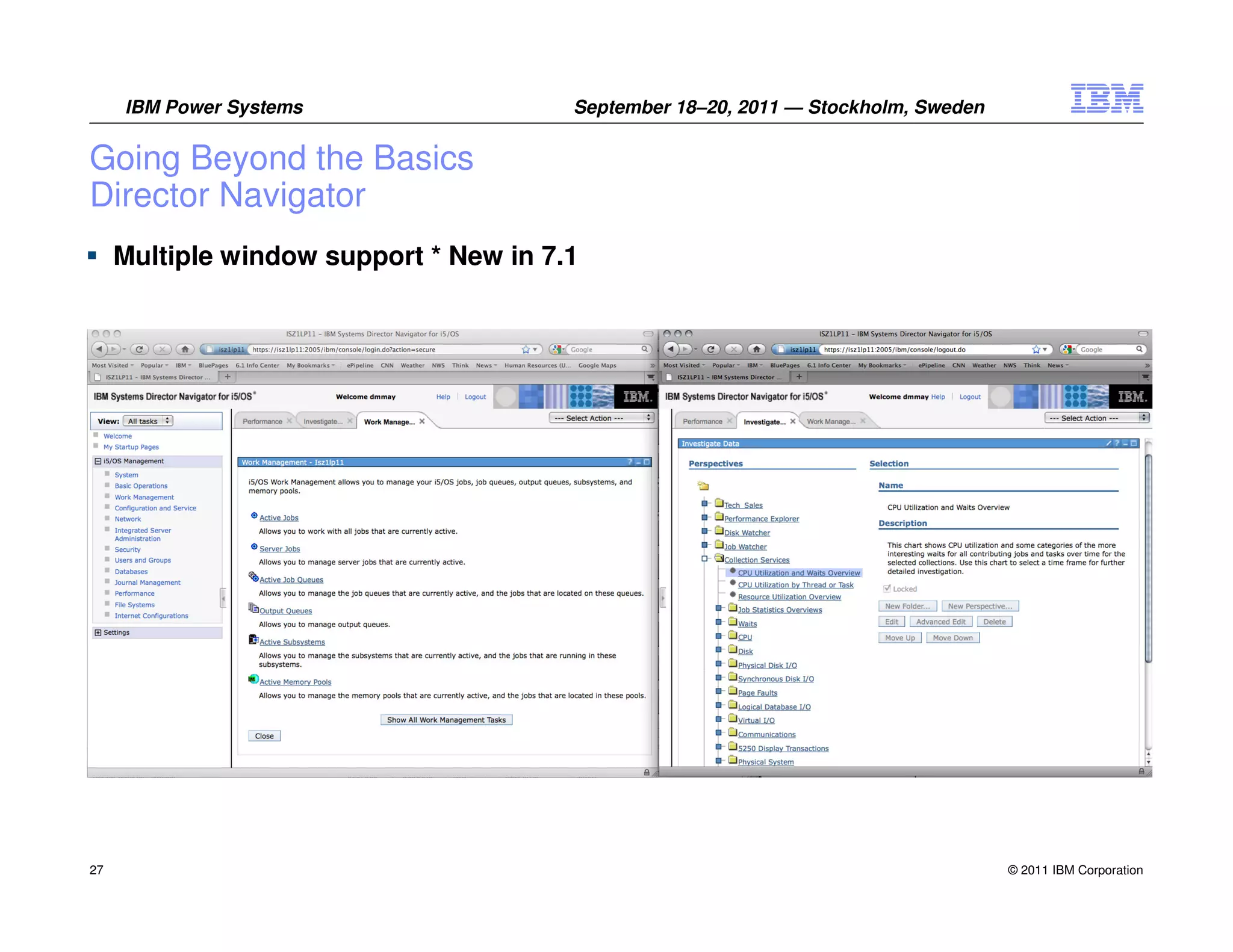Click the New Folder button
1233x952 pixels.
pyautogui.click(x=907, y=606)
